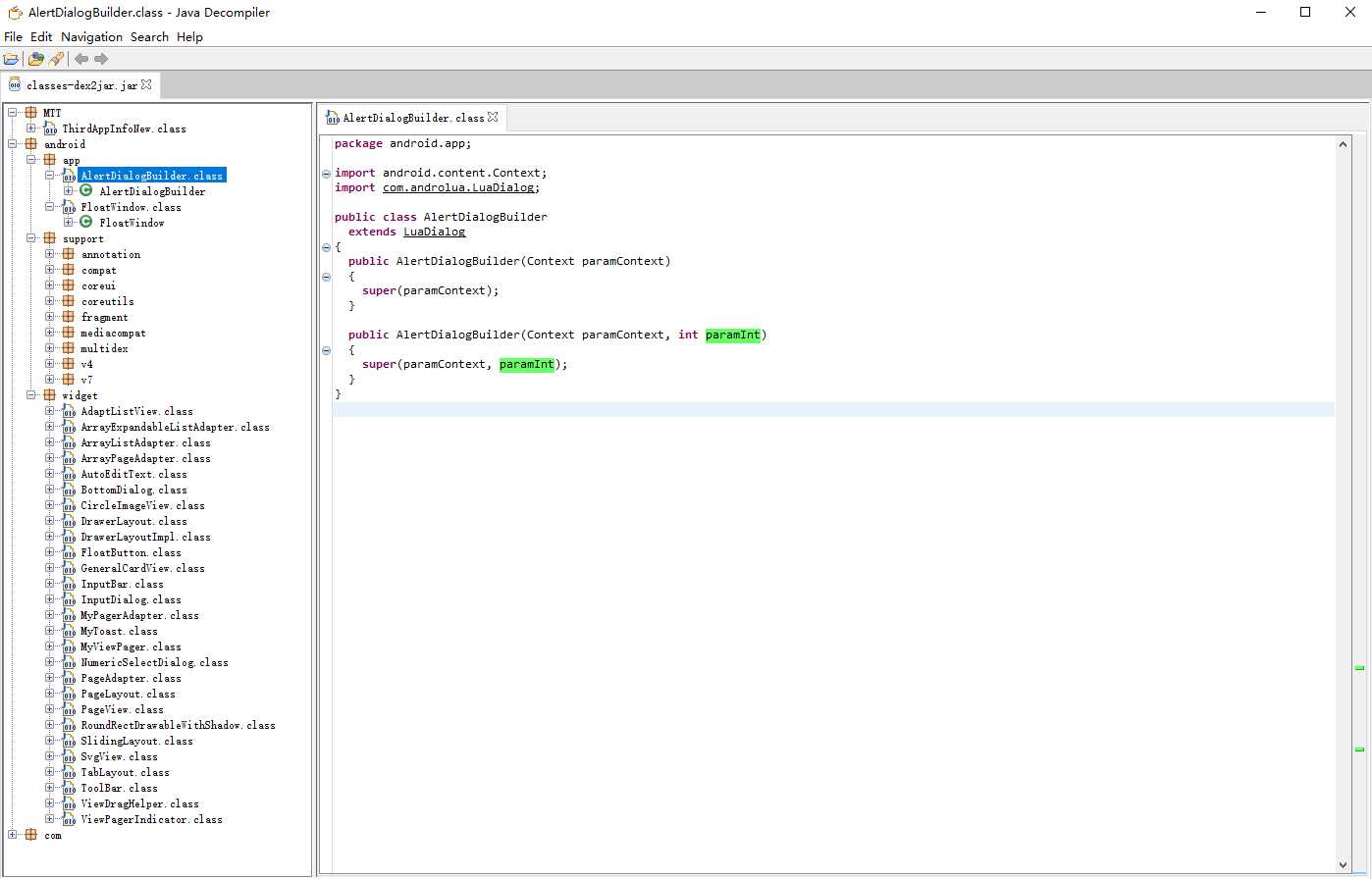1372x879 pixels.
Task: Collapse the android package node
Action: 13,144
